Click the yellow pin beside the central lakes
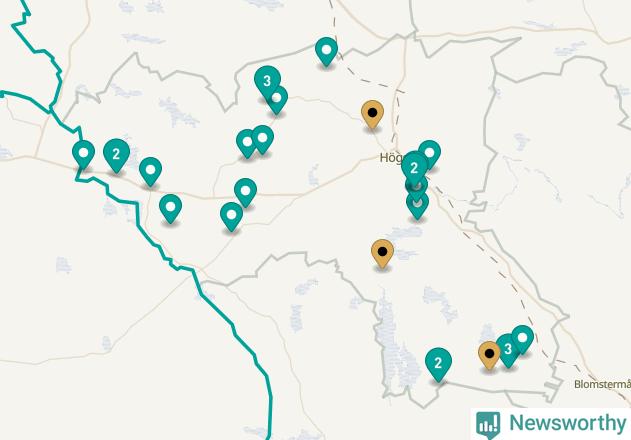This screenshot has height=440, width=631. 382,253
